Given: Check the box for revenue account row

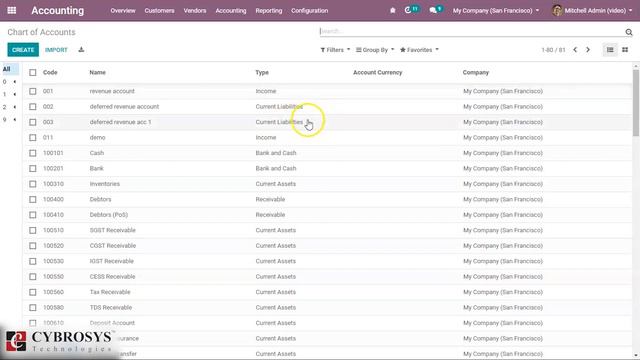Looking at the screenshot, I should pyautogui.click(x=33, y=91).
